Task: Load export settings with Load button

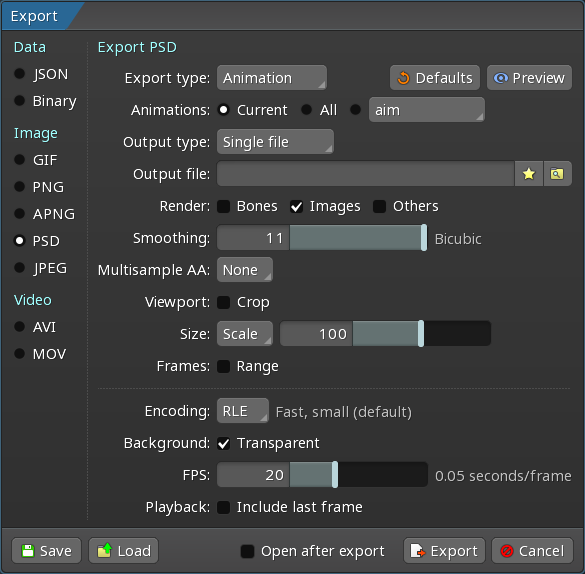Action: 123,551
